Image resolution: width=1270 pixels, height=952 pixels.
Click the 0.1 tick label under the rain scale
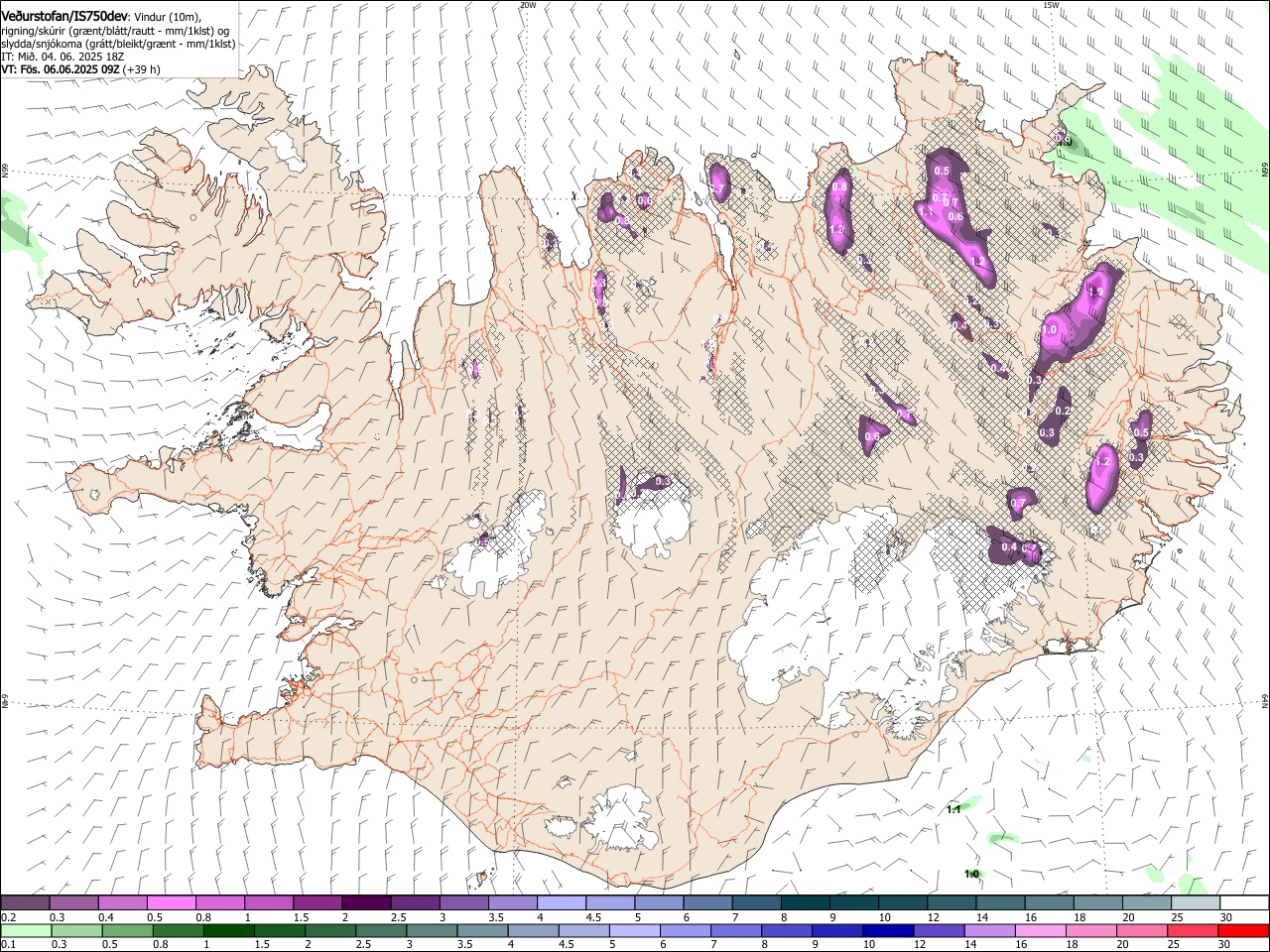point(8,945)
